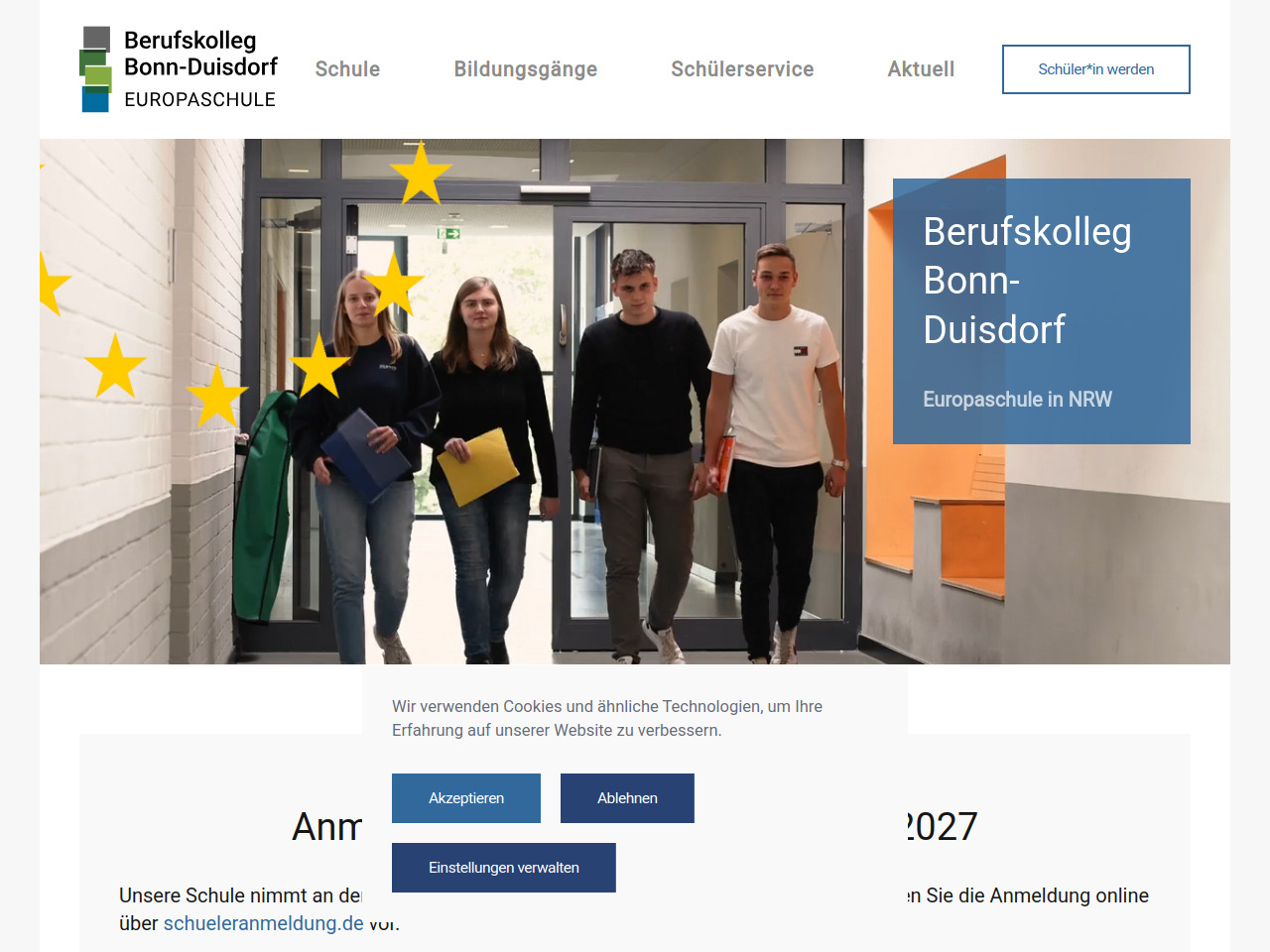The image size is (1270, 952).
Task: Follow the schueleranmeldung.de link
Action: (264, 923)
